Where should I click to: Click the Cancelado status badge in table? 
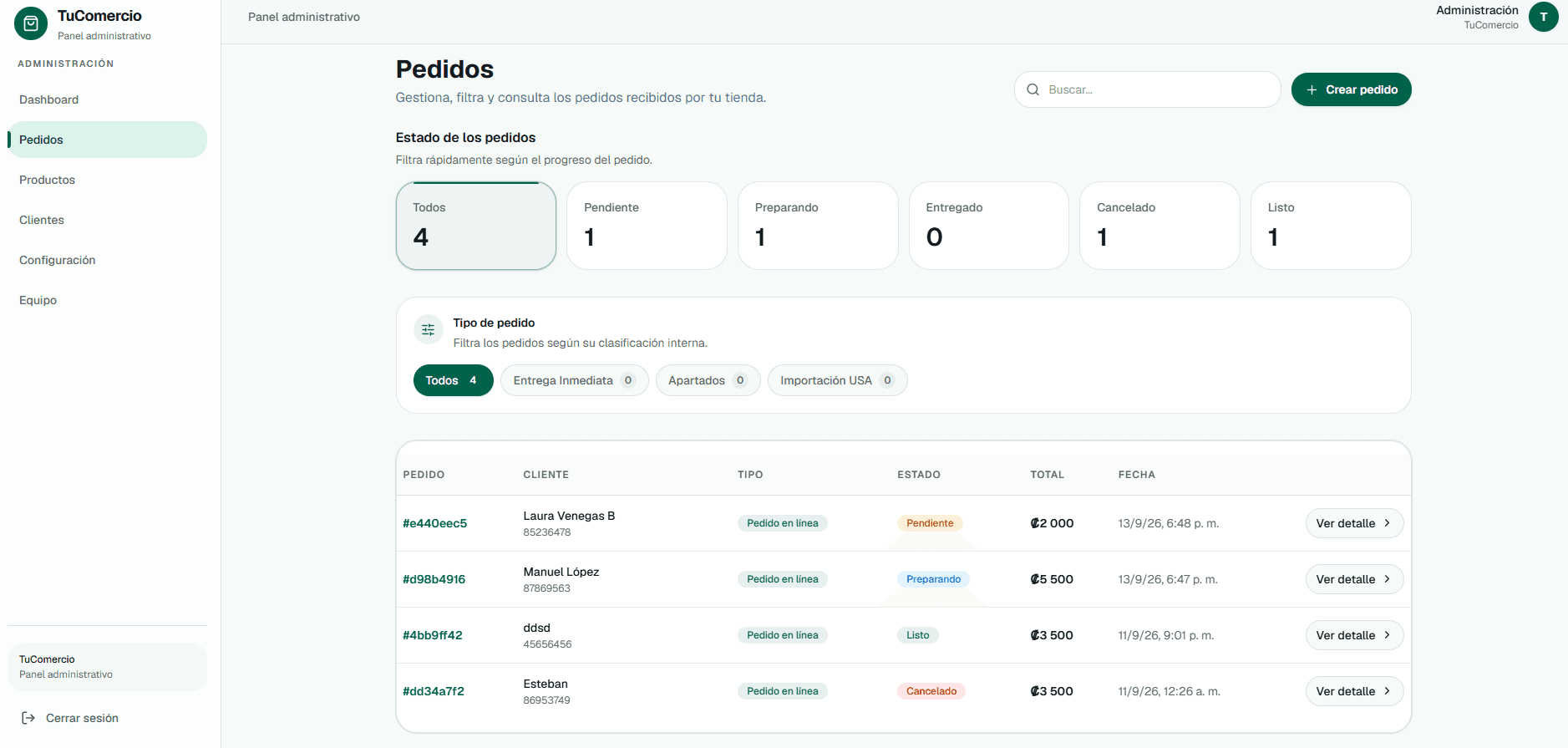[931, 691]
